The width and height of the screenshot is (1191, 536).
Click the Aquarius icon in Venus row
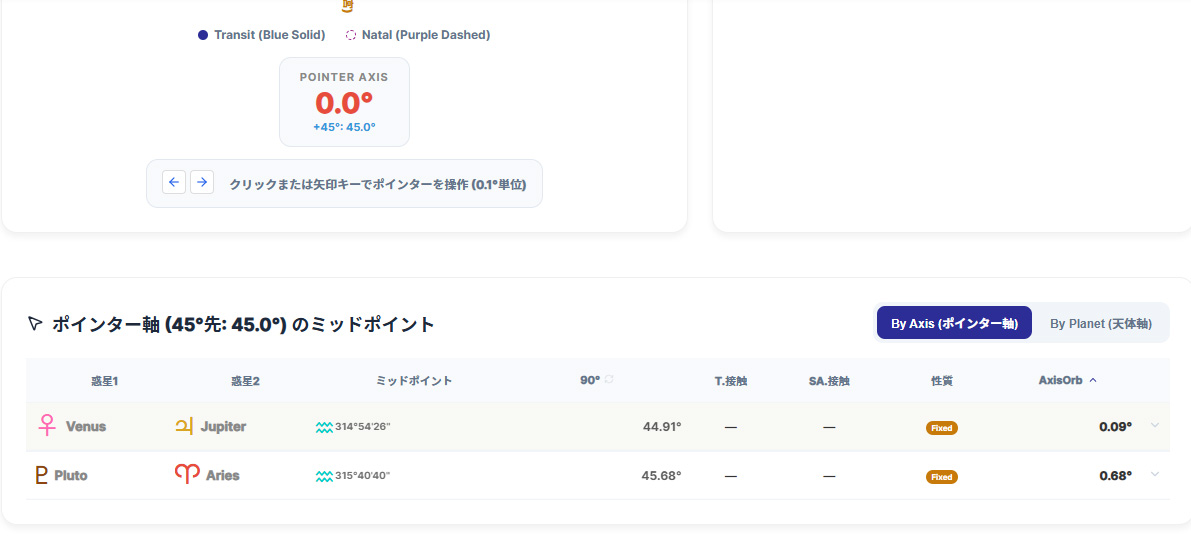coord(324,427)
